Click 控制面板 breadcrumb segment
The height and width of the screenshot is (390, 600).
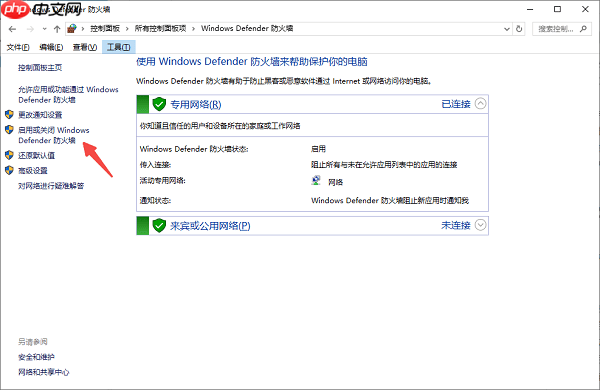click(105, 29)
